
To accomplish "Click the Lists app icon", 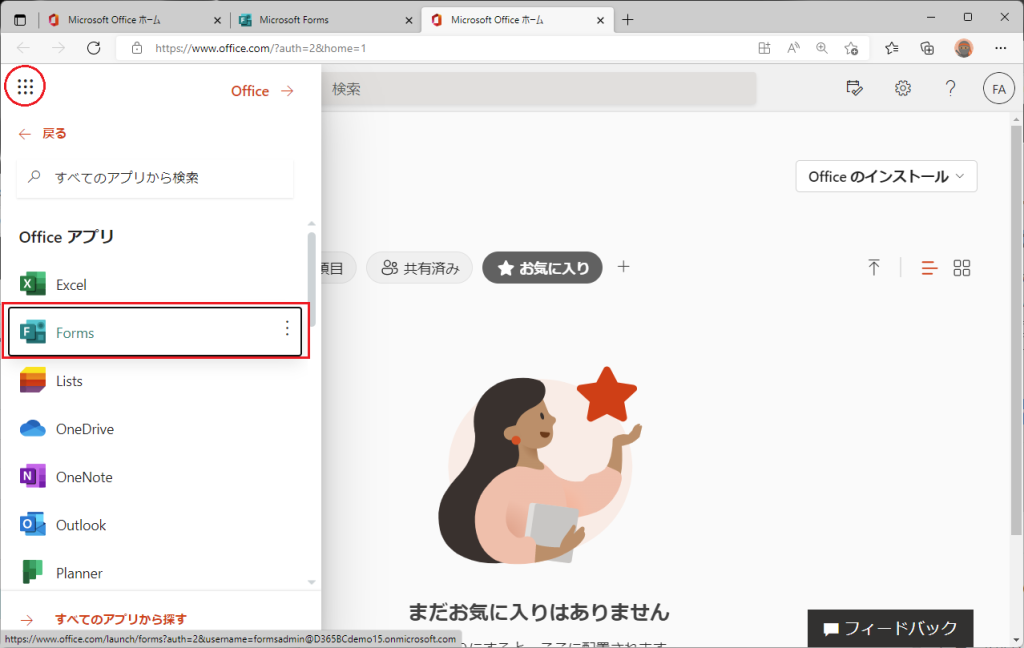I will tap(33, 380).
